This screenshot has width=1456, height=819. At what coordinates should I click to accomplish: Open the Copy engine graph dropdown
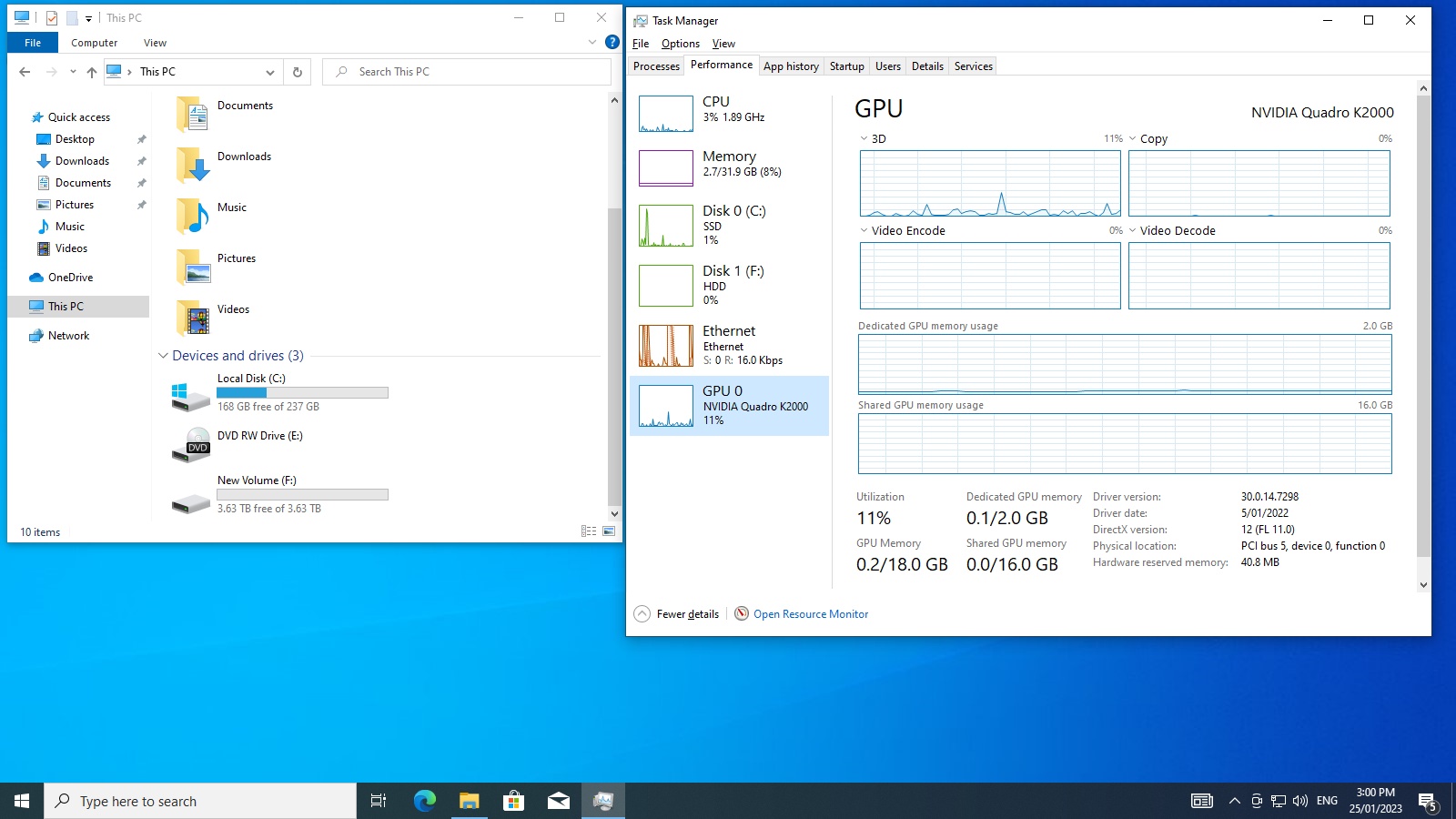tap(1133, 139)
